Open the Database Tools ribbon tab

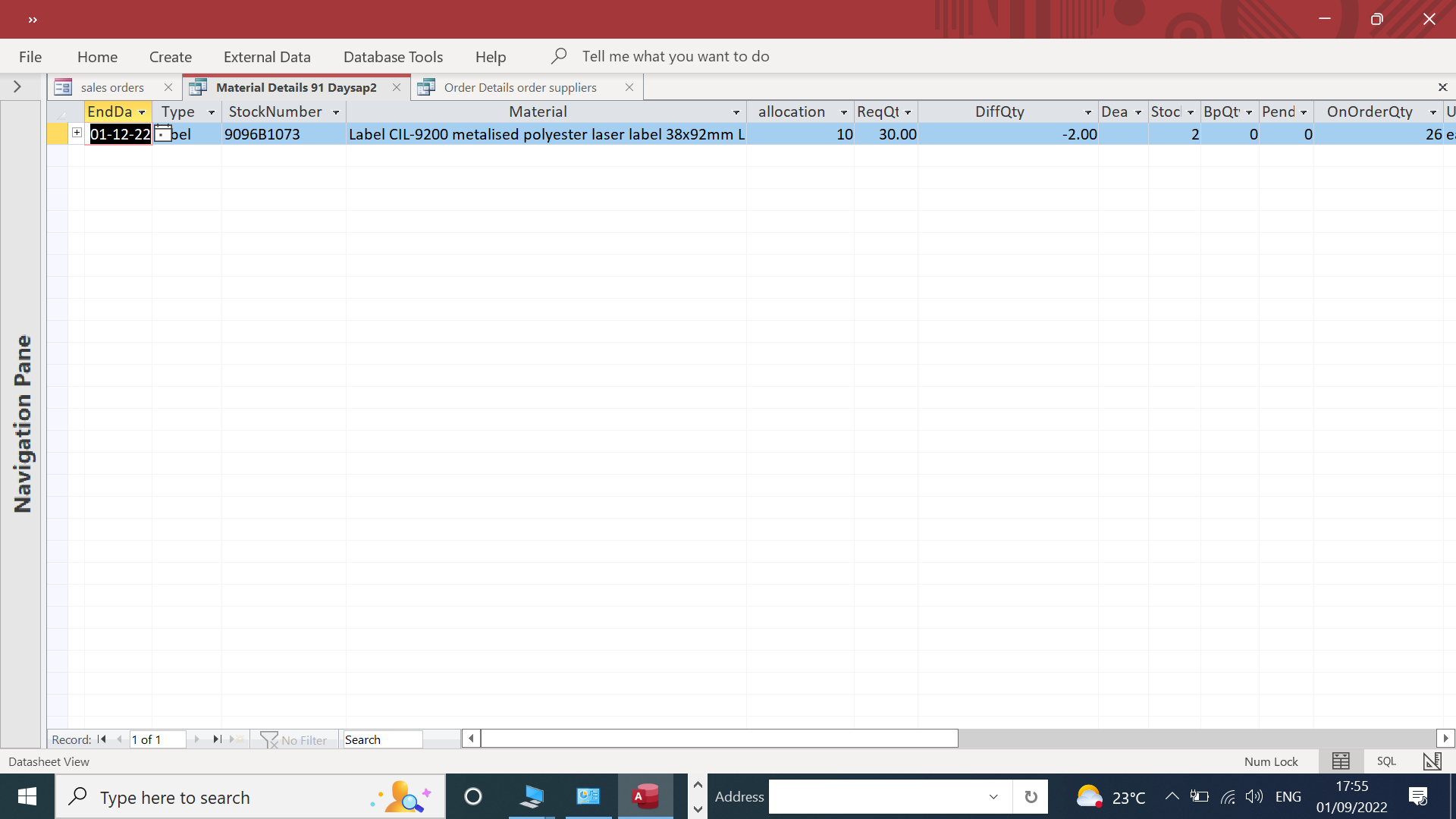(x=393, y=57)
